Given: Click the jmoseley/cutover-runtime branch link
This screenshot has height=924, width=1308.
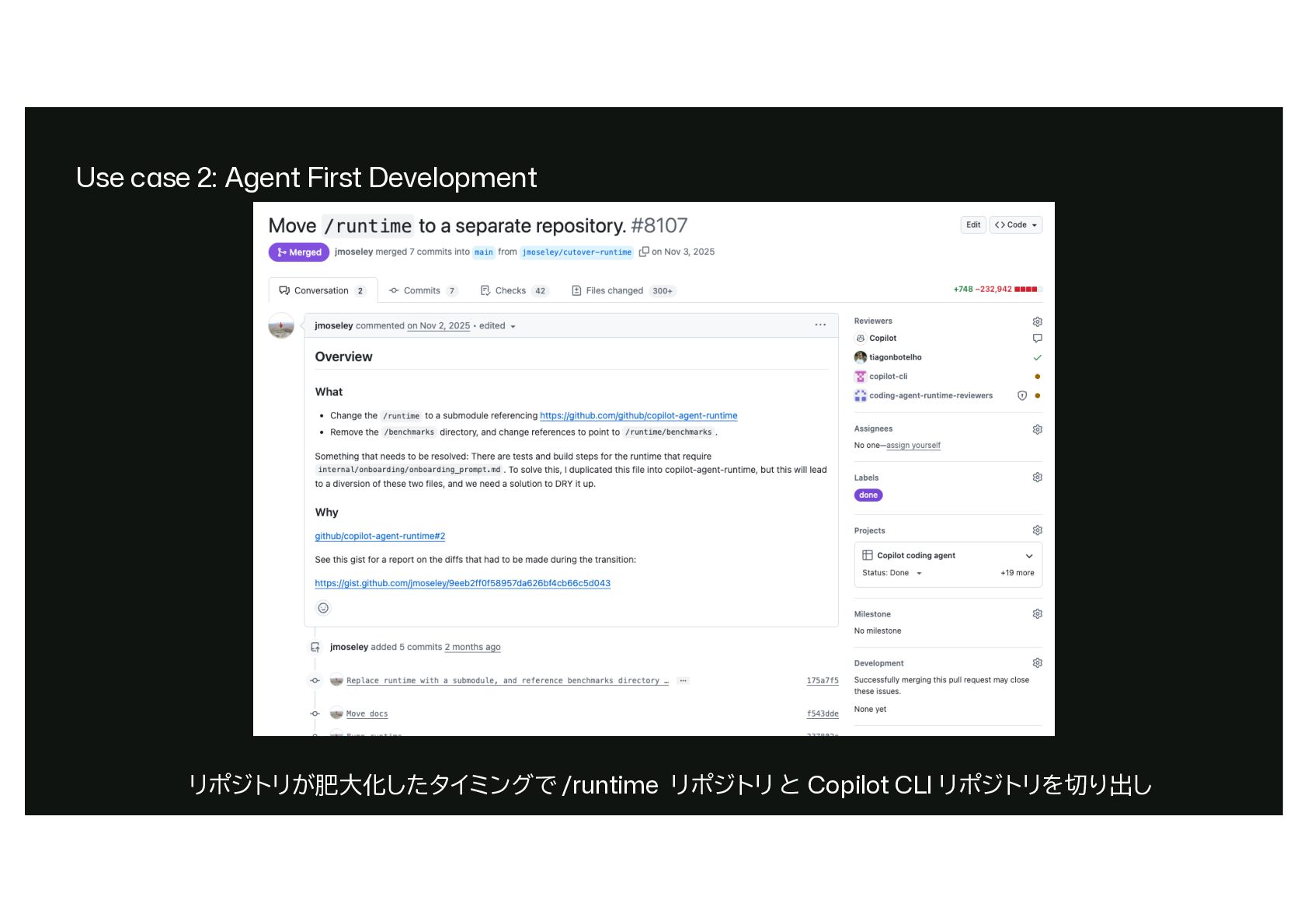Looking at the screenshot, I should pos(577,252).
